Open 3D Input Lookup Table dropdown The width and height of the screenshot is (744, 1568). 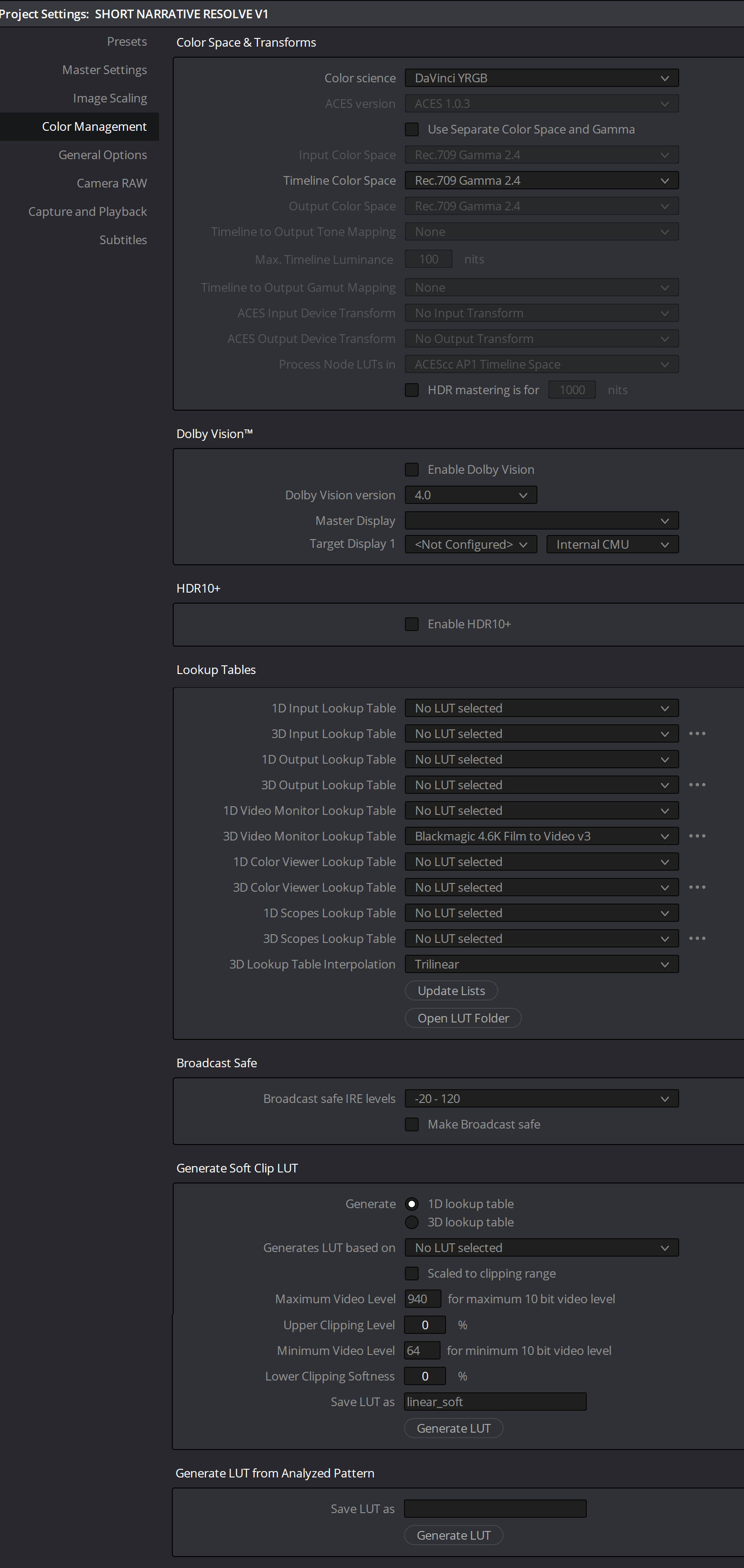point(542,733)
